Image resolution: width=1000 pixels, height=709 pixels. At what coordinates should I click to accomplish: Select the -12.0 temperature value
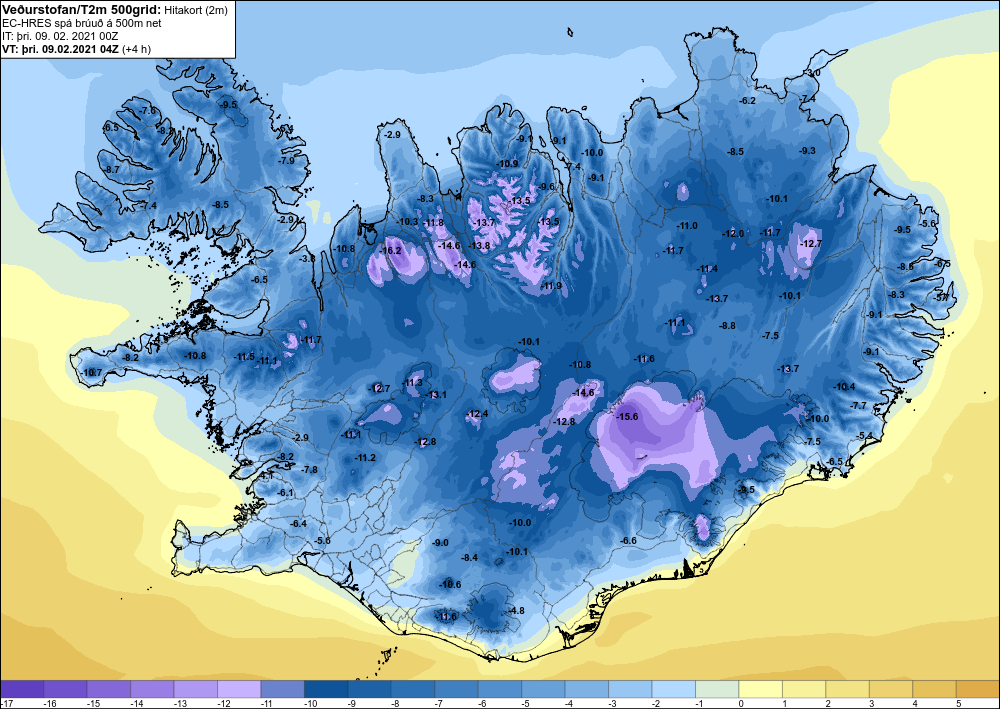click(733, 234)
